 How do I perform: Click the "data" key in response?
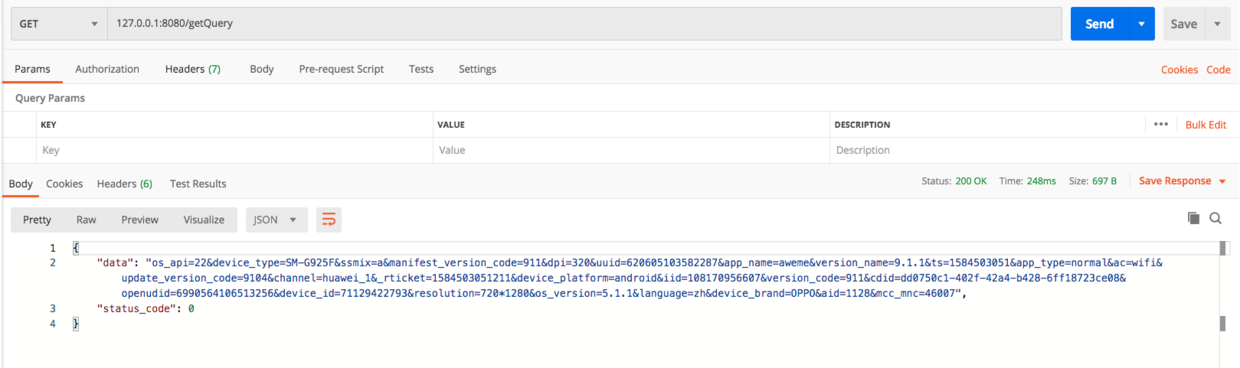(x=115, y=262)
